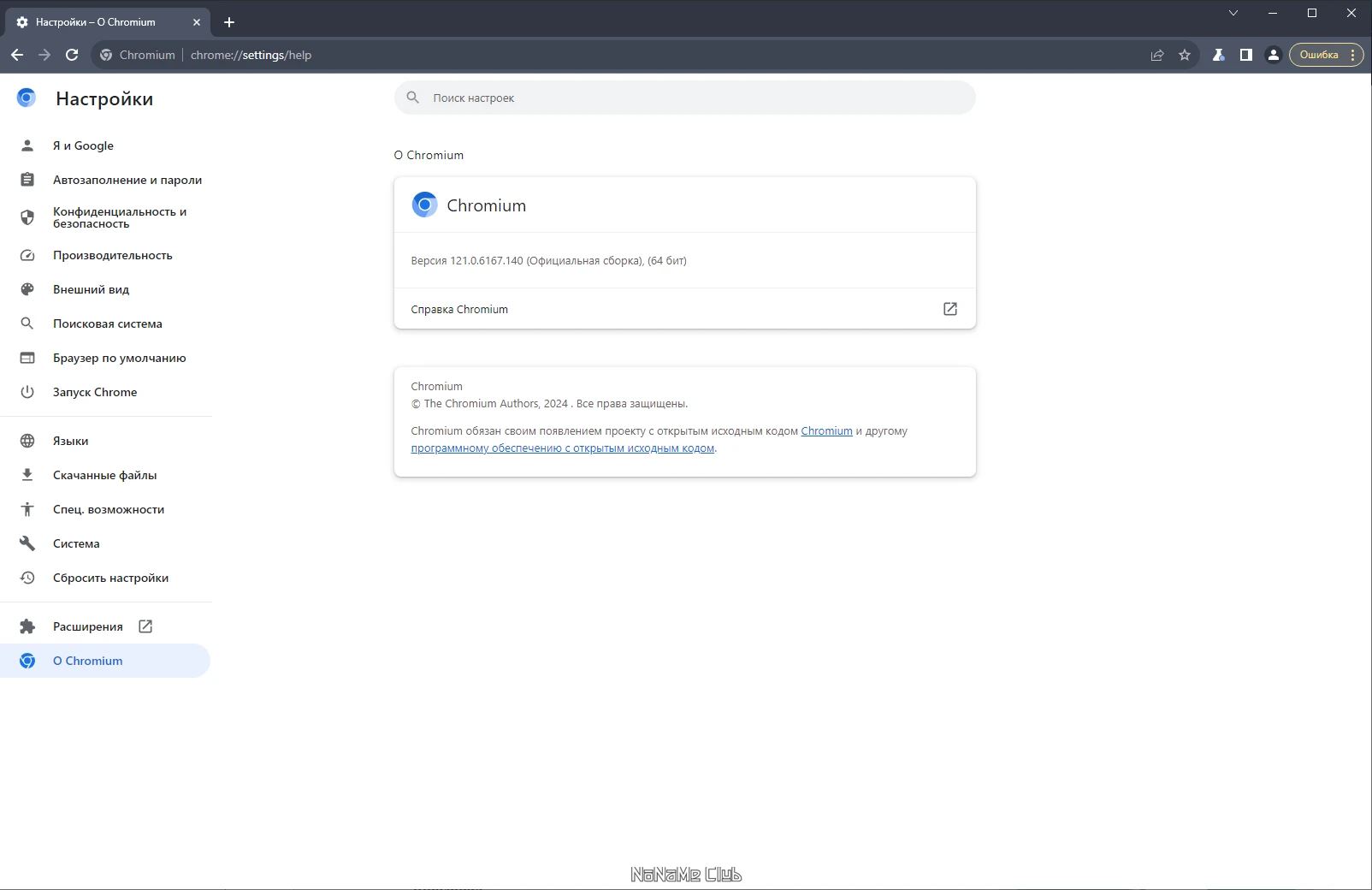
Task: Open Языки settings section
Action: coord(105,441)
